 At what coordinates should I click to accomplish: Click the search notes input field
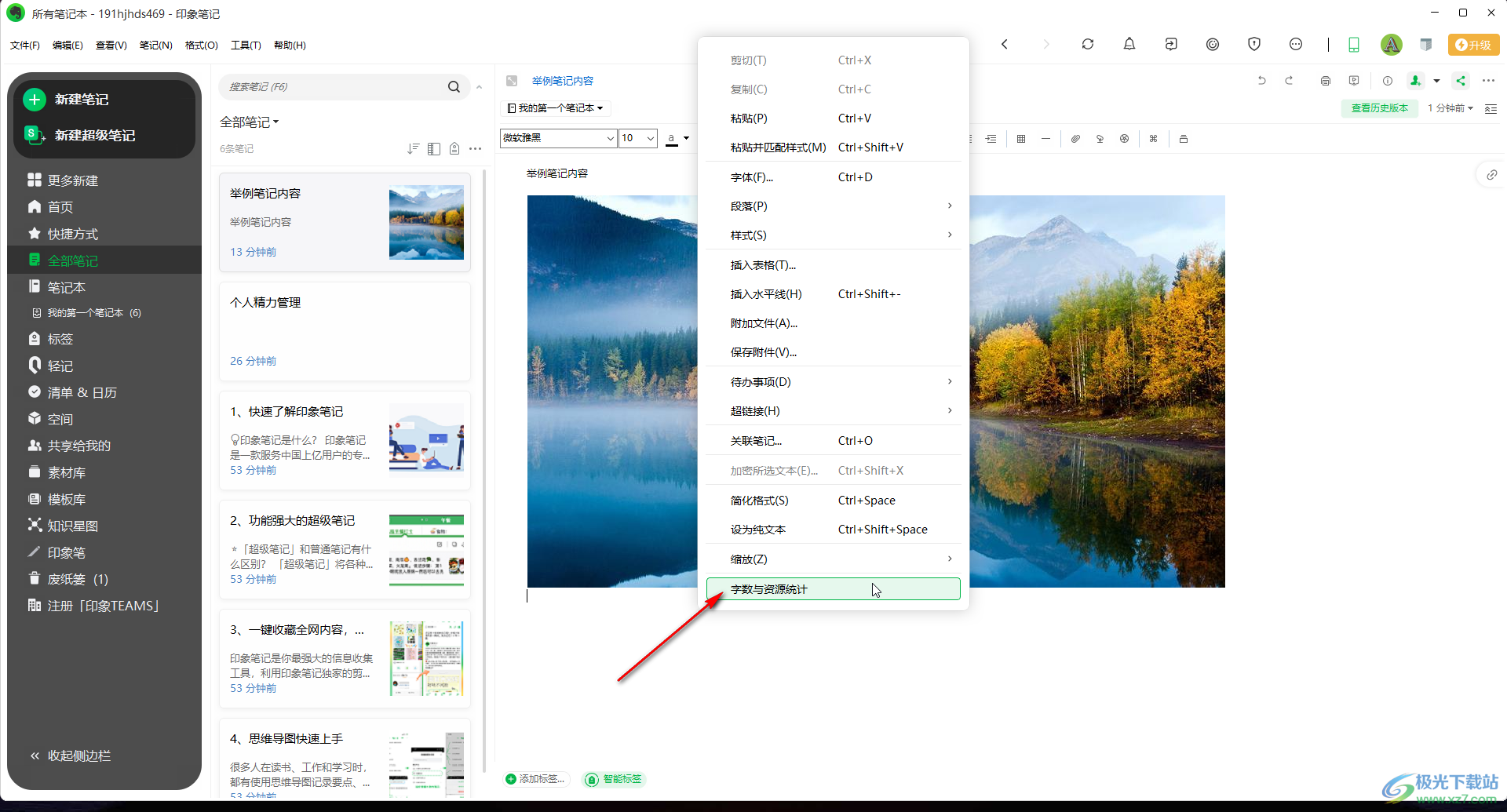pyautogui.click(x=334, y=87)
